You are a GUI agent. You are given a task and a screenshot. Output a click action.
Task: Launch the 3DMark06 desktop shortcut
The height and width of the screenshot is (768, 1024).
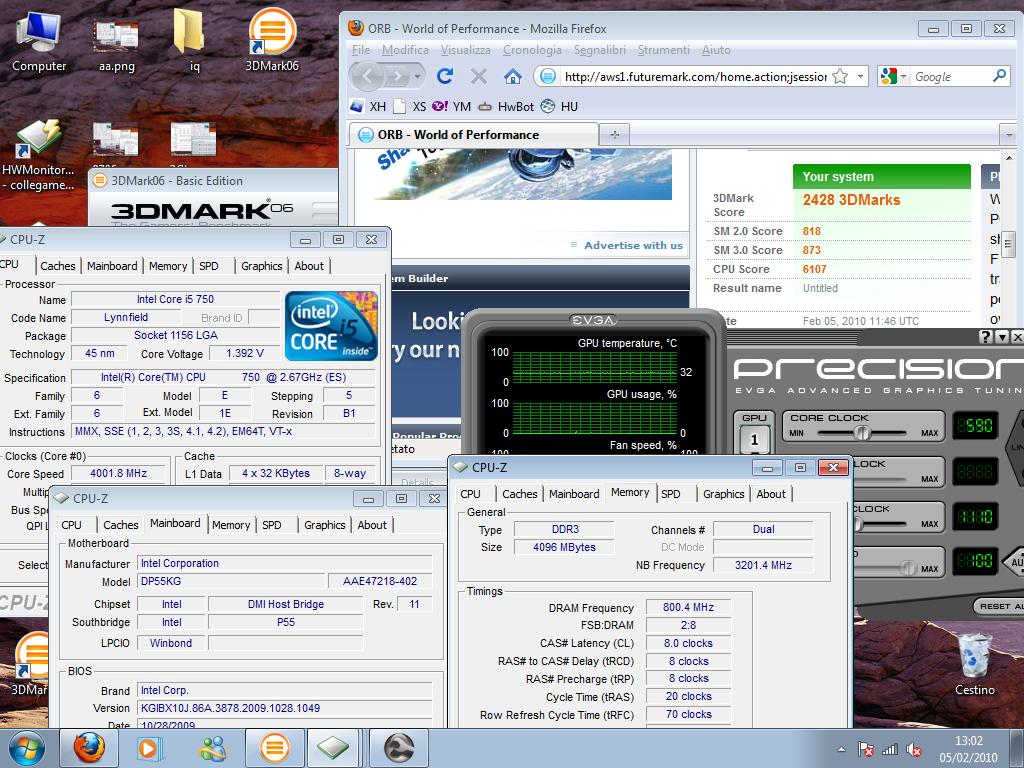[272, 40]
